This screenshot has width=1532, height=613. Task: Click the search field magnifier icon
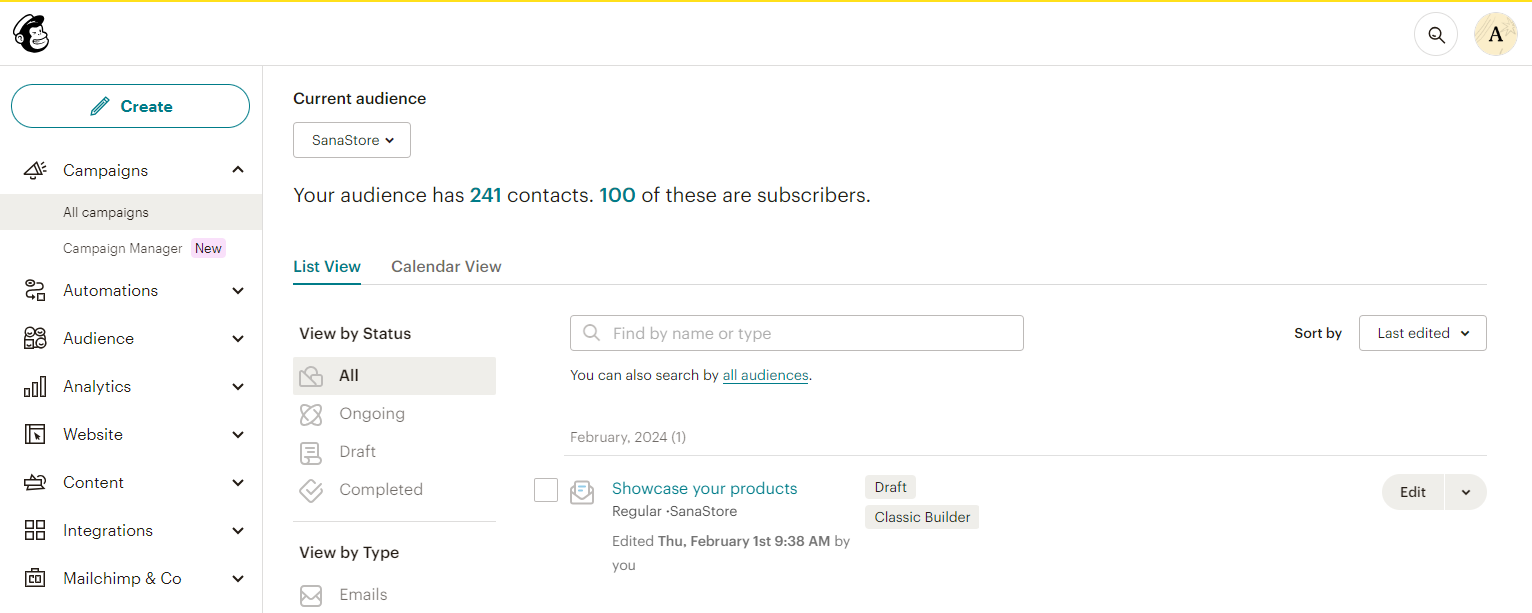coord(591,333)
